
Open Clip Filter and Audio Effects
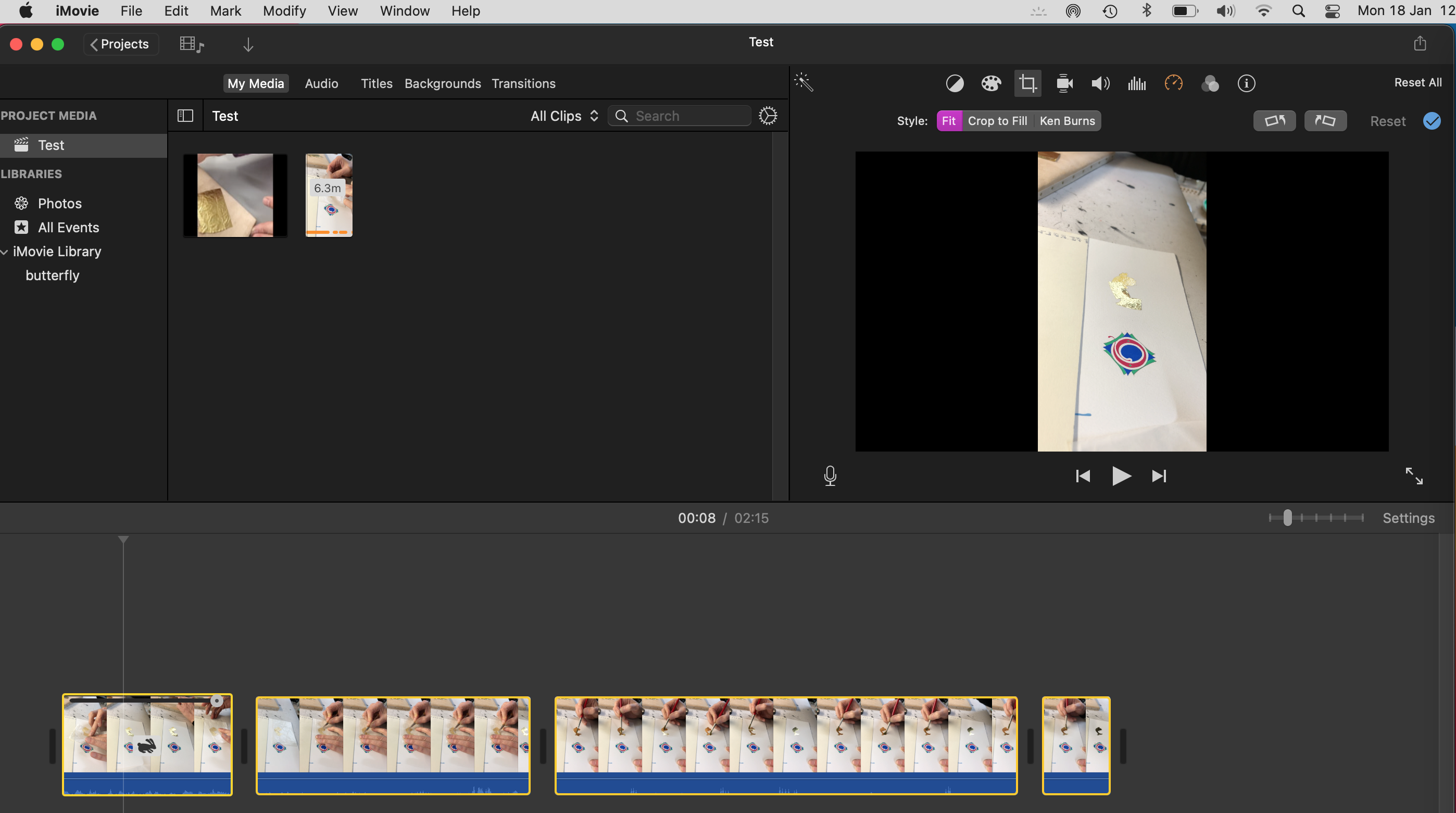click(x=1210, y=84)
